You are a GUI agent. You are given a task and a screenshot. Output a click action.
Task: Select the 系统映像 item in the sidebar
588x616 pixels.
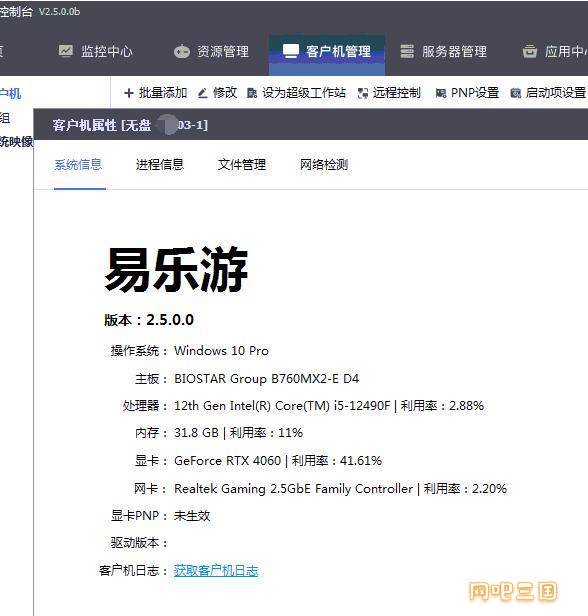pos(16,141)
